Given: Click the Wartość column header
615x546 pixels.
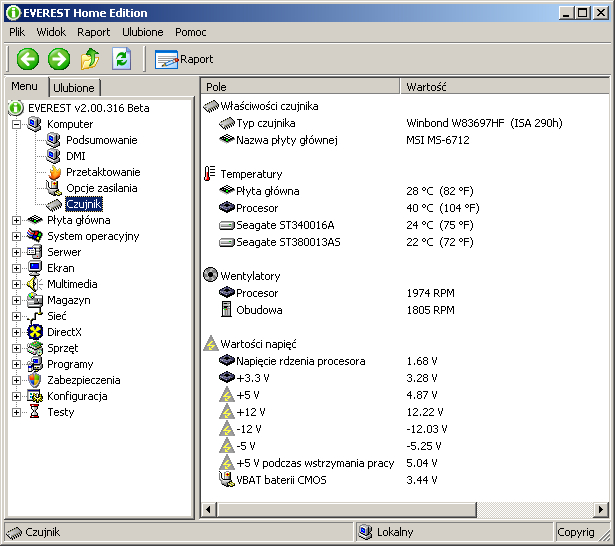Looking at the screenshot, I should point(505,87).
